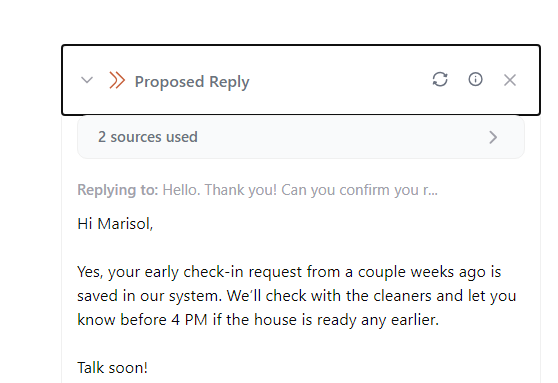The height and width of the screenshot is (383, 558).
Task: Click the truncated "r..." ending of the quoted message
Action: 430,190
